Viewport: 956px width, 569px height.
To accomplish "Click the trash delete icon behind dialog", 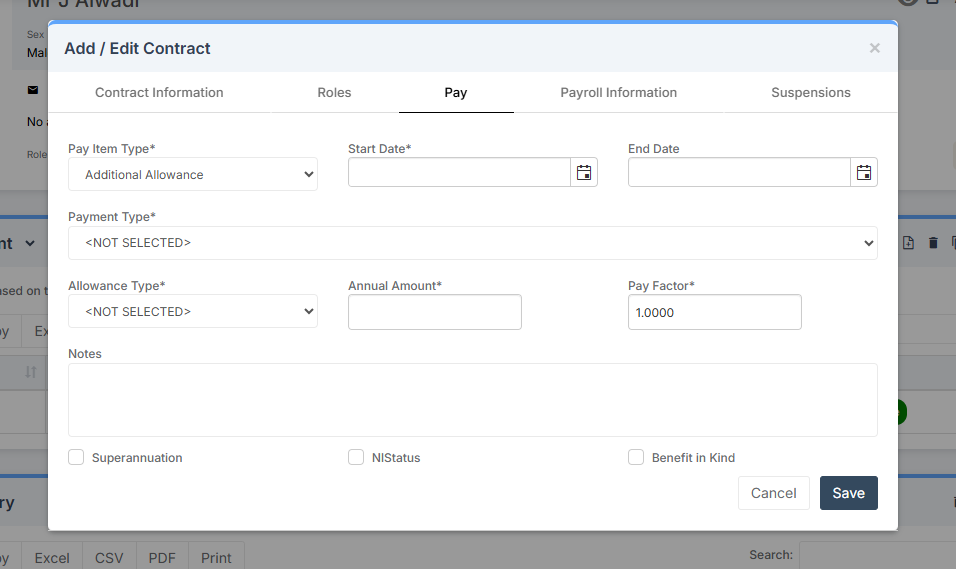I will click(x=933, y=243).
